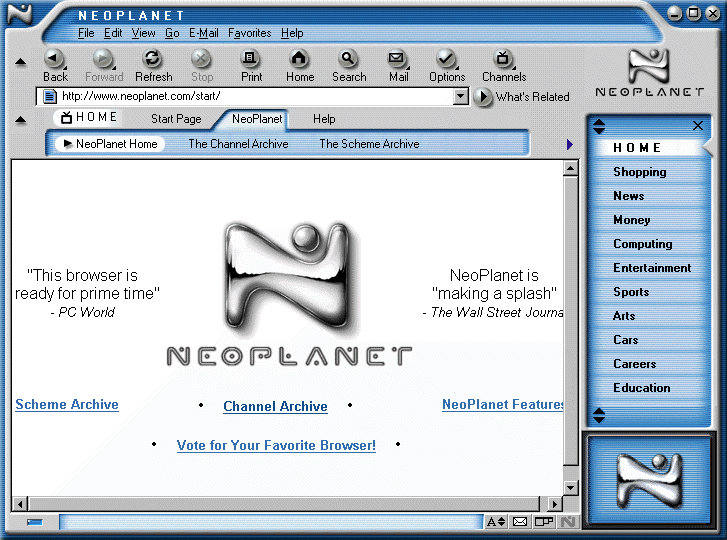
Task: Open the Cars channel
Action: [x=625, y=340]
